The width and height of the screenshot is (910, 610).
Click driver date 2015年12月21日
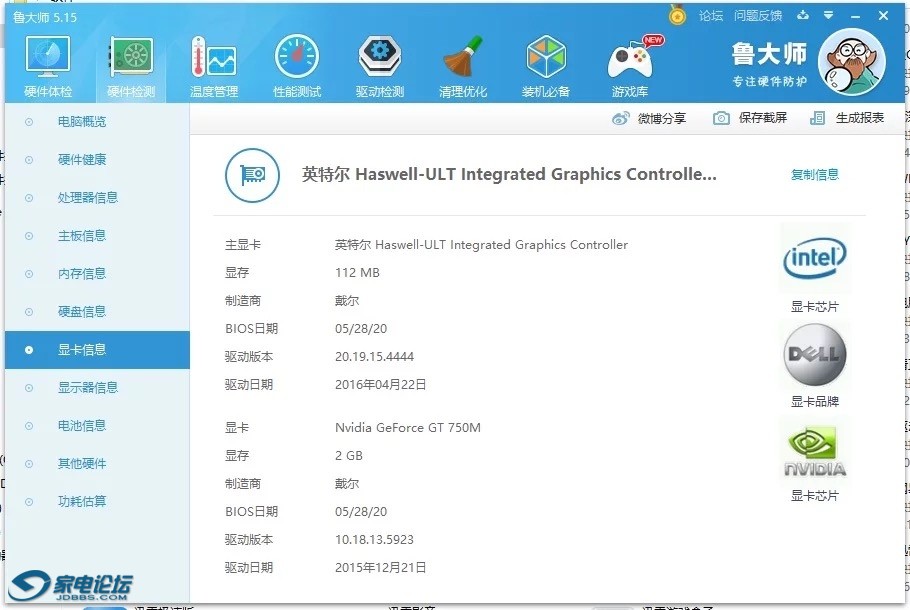(x=380, y=568)
